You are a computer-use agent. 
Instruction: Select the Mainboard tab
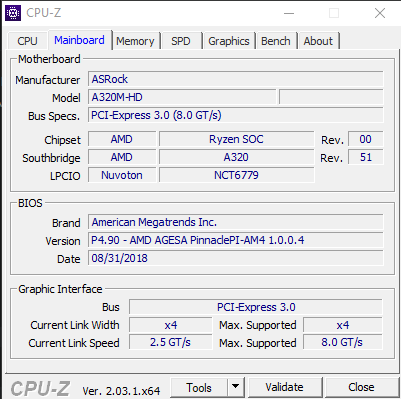(79, 40)
